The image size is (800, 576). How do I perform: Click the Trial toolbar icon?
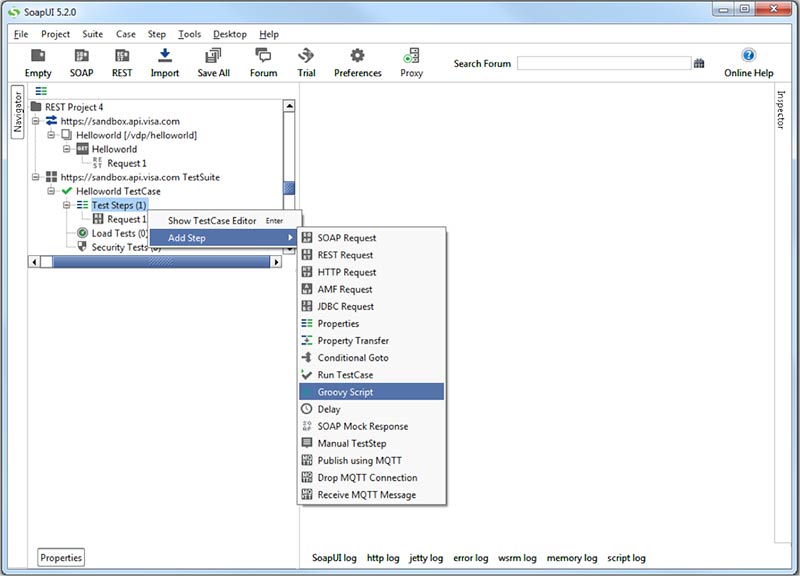(306, 56)
